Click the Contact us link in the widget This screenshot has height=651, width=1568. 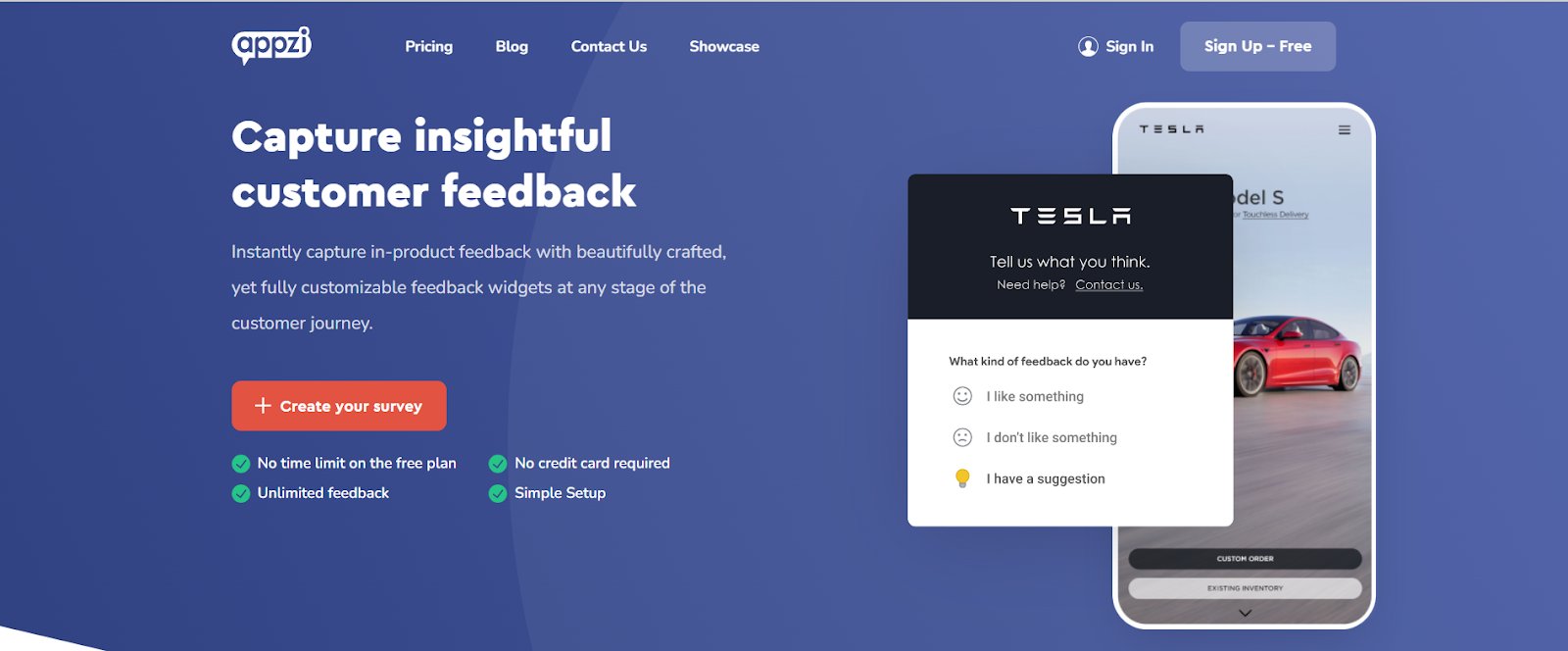click(1108, 285)
